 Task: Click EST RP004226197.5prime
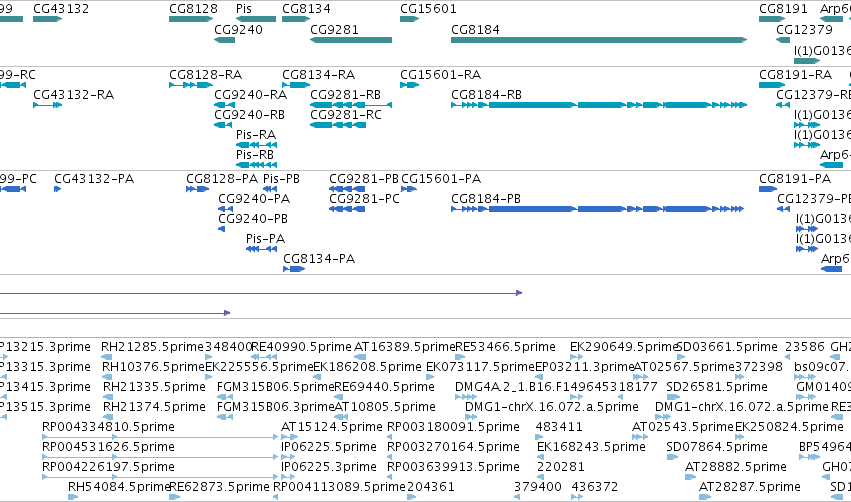[x=160, y=476]
